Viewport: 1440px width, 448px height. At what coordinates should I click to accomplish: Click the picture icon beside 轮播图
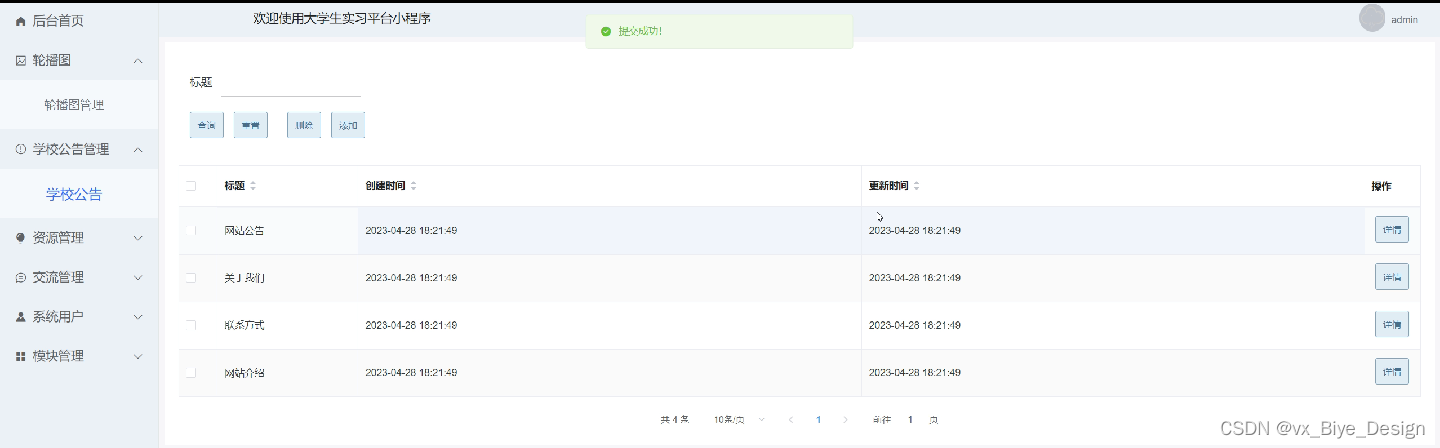click(21, 60)
